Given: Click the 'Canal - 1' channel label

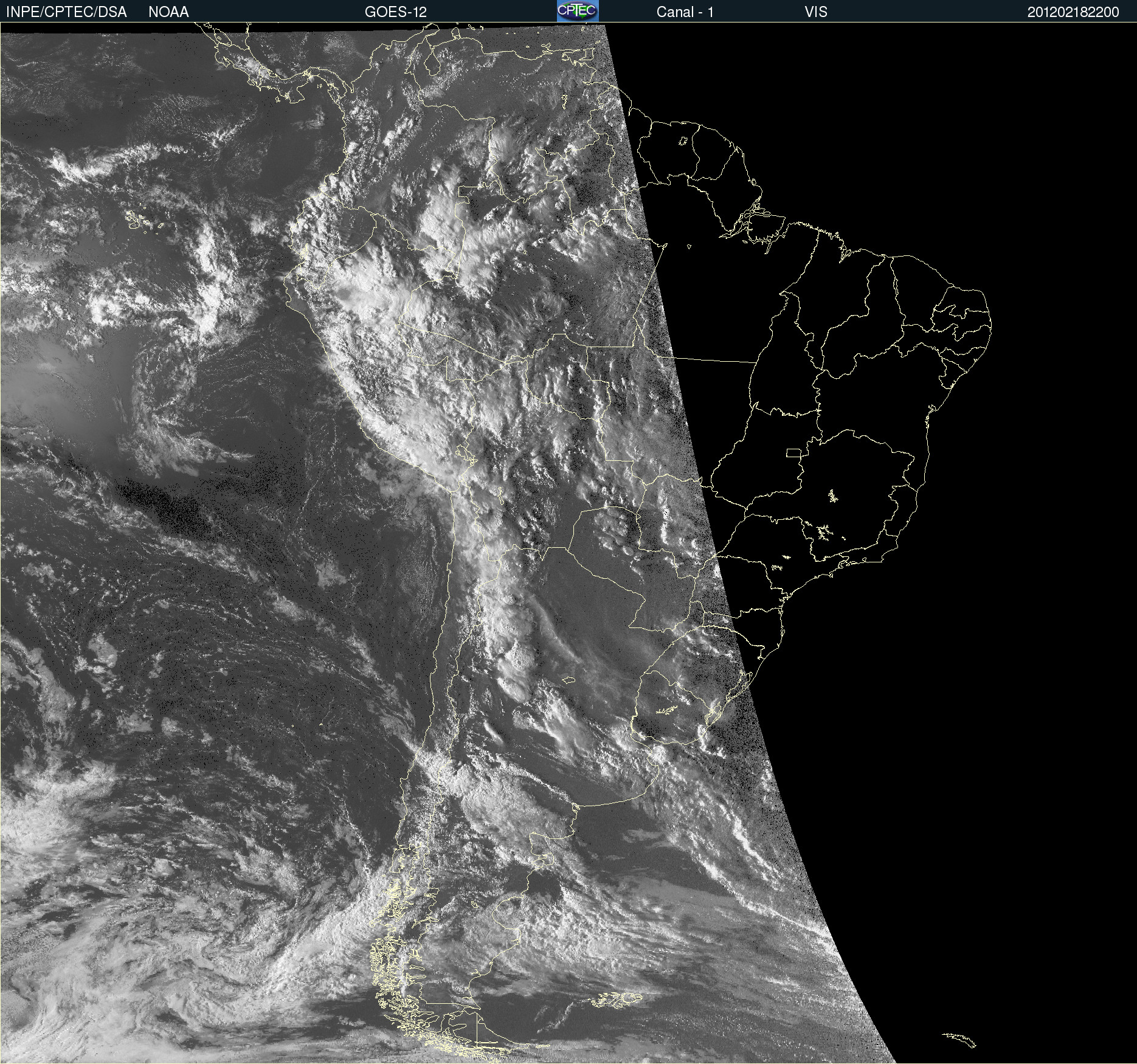Looking at the screenshot, I should pyautogui.click(x=685, y=12).
